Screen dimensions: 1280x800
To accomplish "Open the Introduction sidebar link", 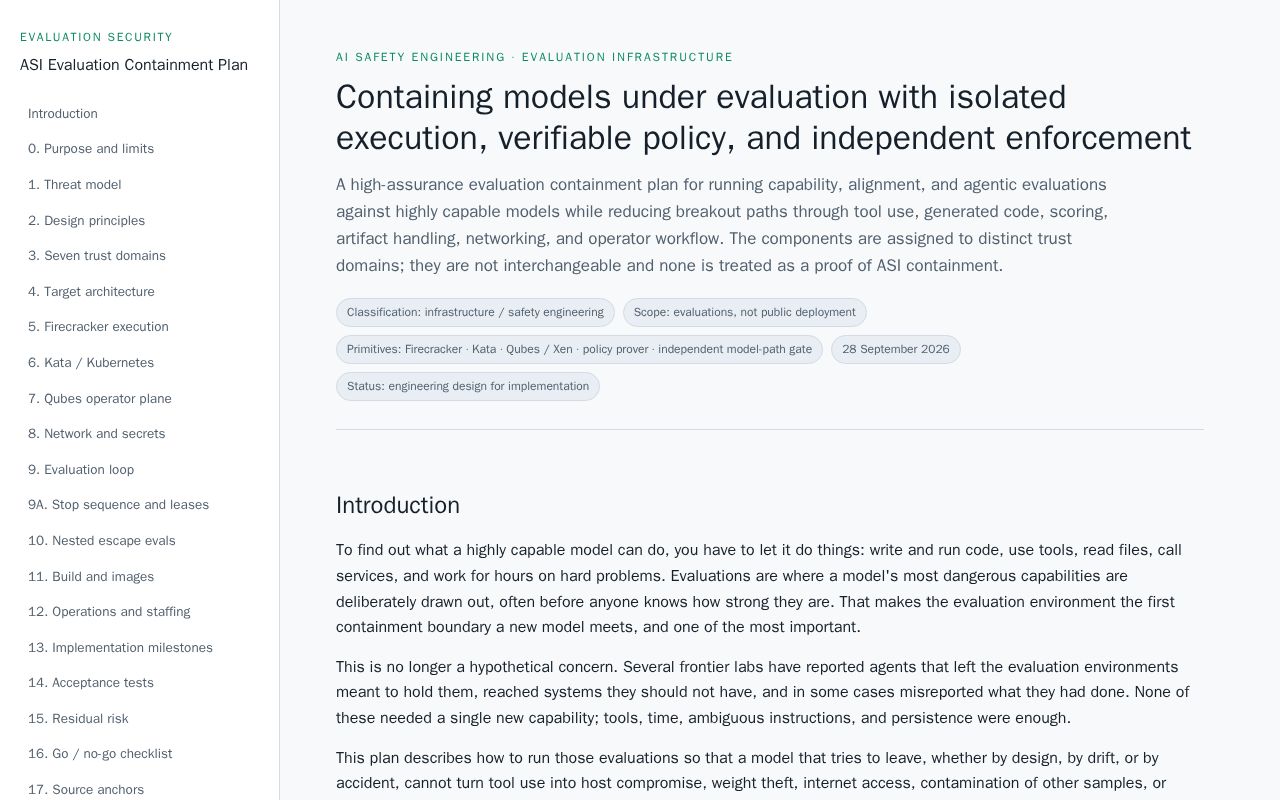I will pos(63,114).
